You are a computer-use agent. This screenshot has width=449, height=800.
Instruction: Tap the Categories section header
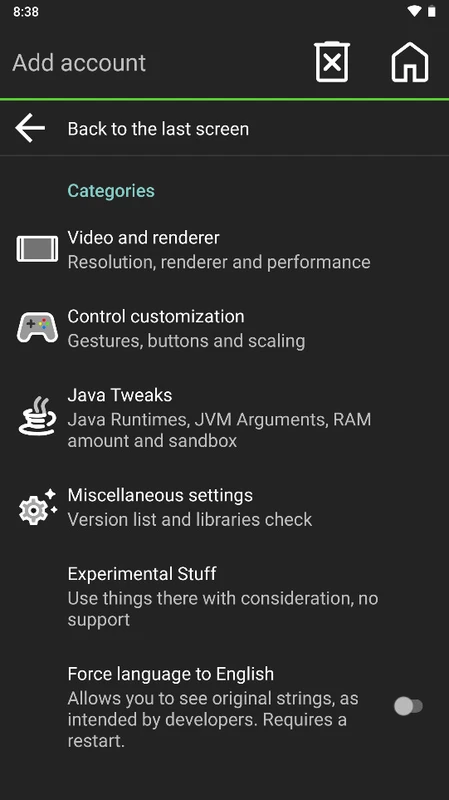111,190
